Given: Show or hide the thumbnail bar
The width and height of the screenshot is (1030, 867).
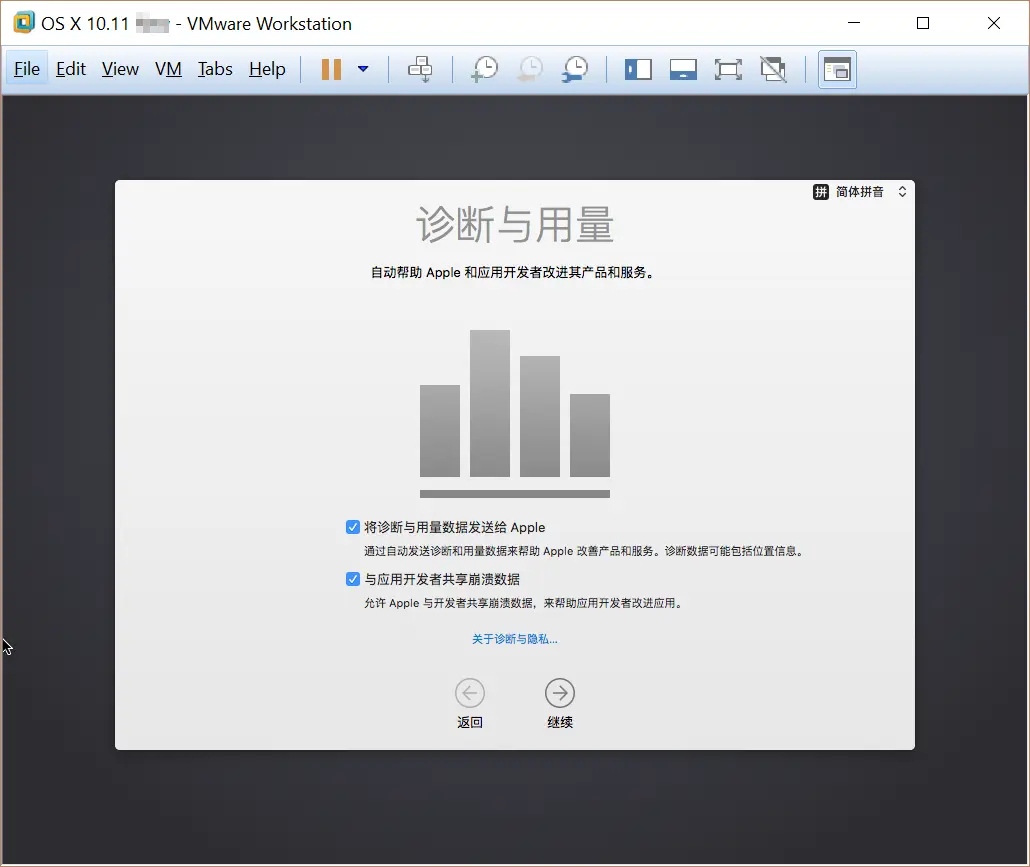Looking at the screenshot, I should pyautogui.click(x=683, y=69).
